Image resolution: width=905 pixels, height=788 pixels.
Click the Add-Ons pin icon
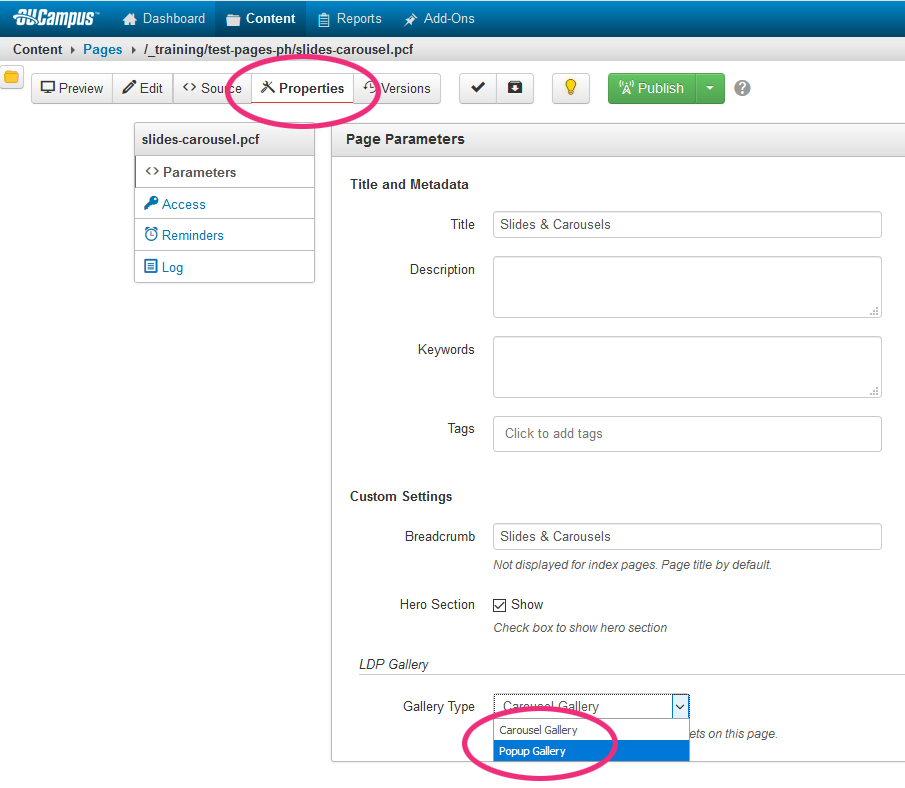(x=410, y=20)
